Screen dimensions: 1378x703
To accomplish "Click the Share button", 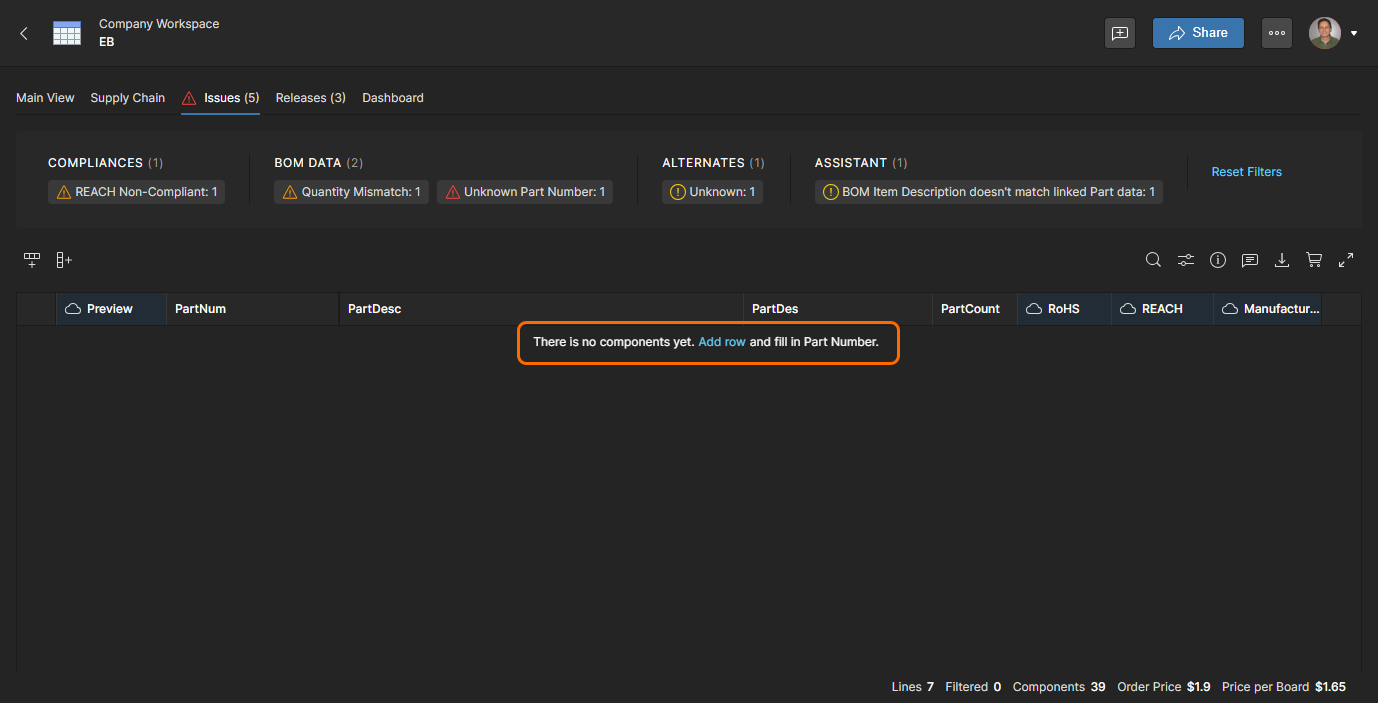I will [x=1198, y=33].
